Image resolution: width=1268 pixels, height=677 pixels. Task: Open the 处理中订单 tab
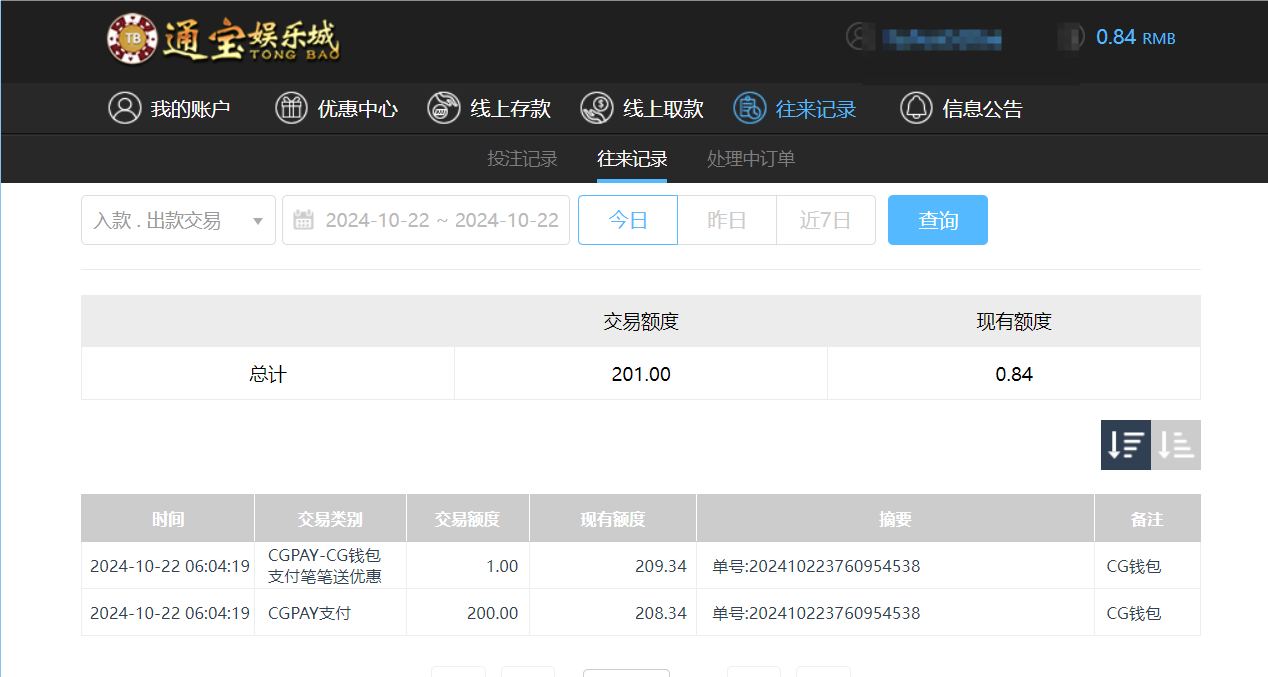[750, 158]
